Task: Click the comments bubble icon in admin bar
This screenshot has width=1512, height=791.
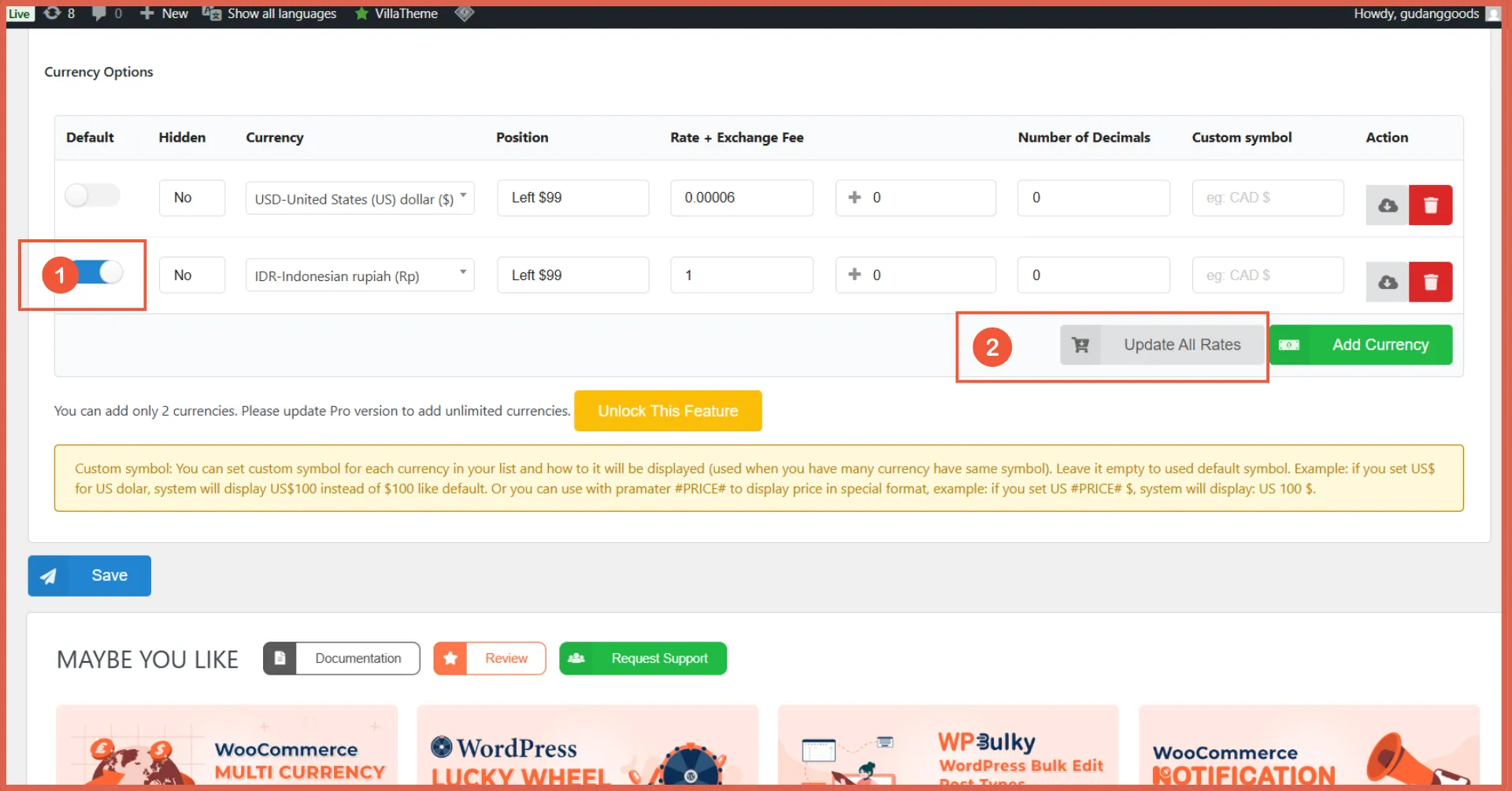Action: pyautogui.click(x=102, y=13)
